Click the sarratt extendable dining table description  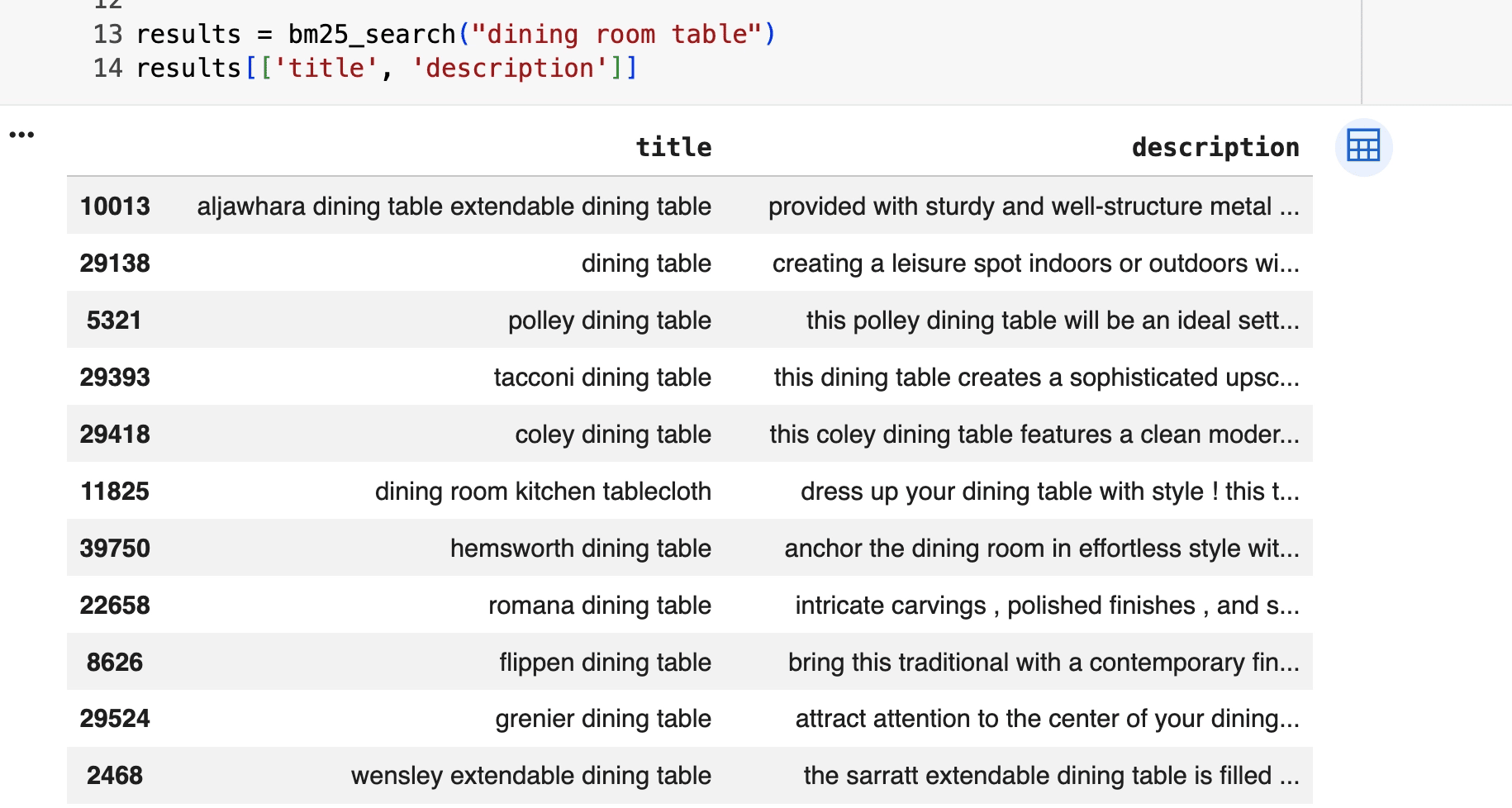1051,775
